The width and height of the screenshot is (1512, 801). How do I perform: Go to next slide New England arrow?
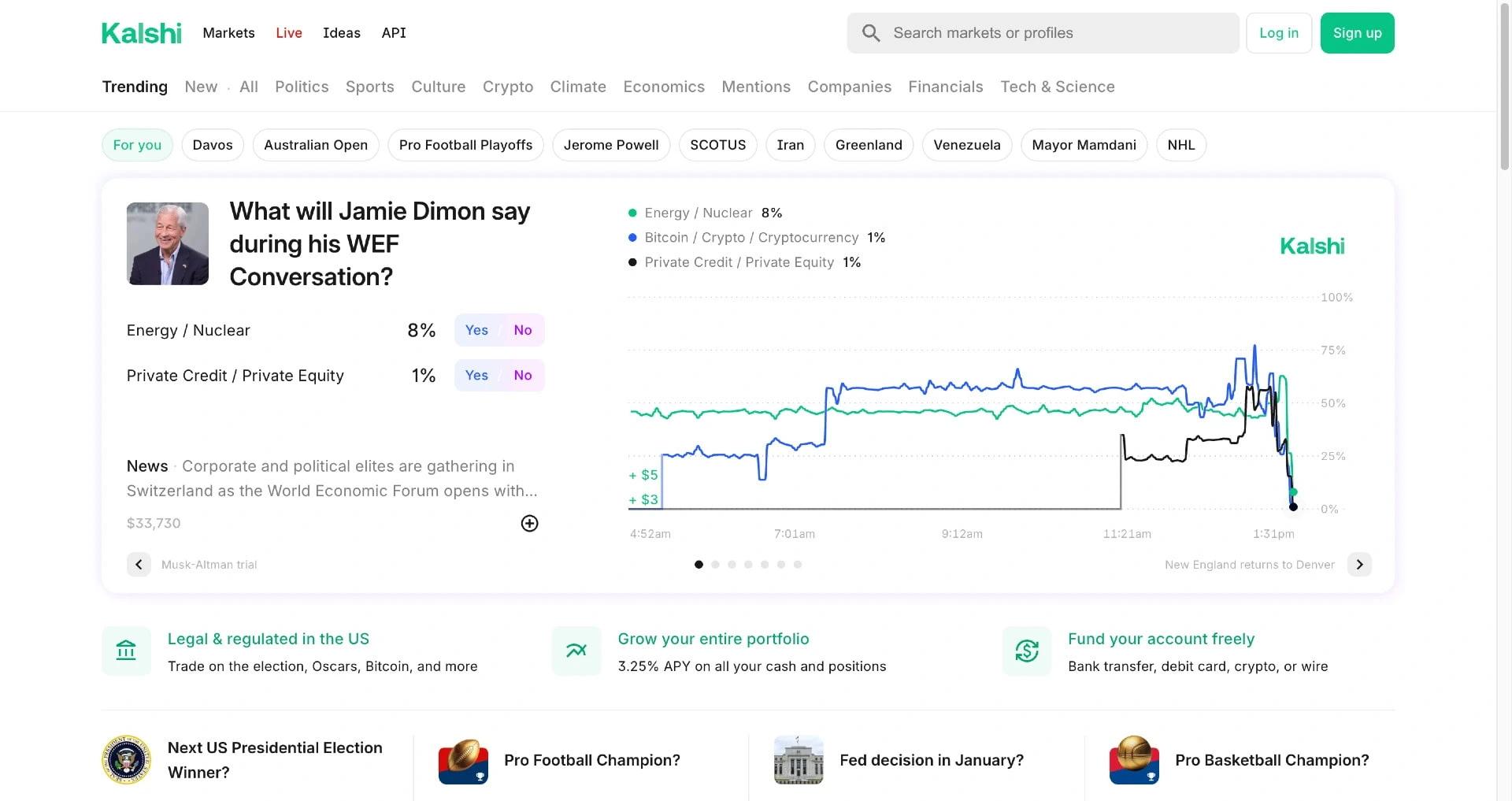pos(1359,565)
